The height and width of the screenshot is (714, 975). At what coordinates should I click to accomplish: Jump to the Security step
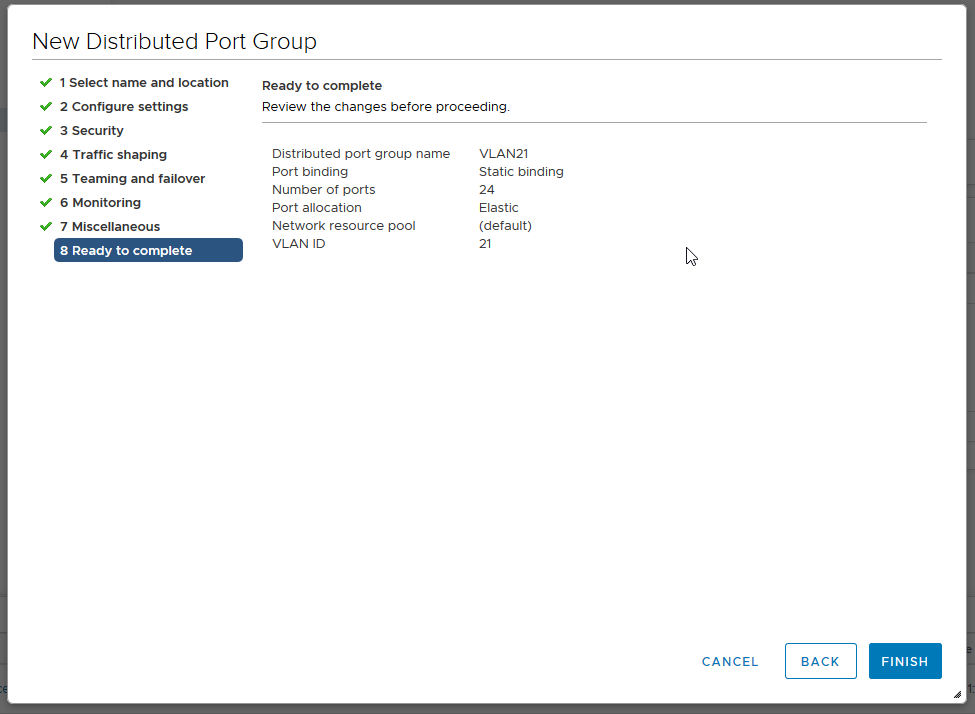(x=93, y=130)
